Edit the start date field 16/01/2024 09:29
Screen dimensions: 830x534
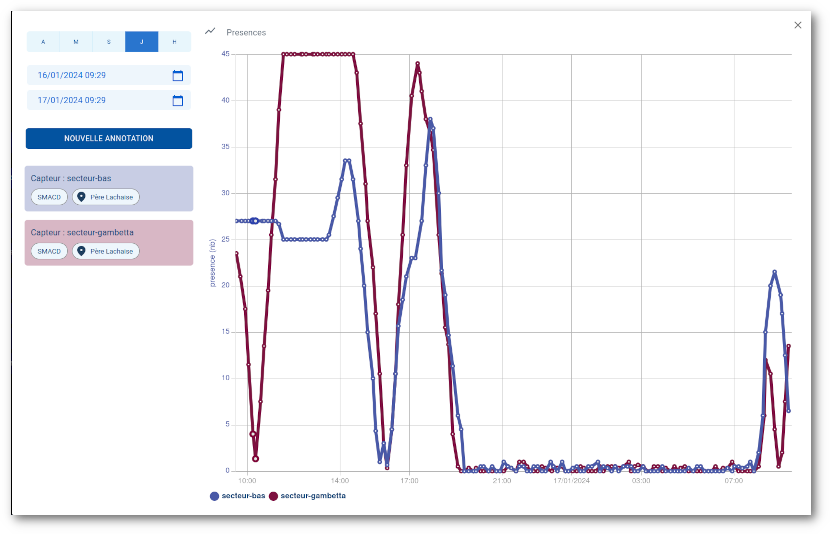pyautogui.click(x=98, y=75)
